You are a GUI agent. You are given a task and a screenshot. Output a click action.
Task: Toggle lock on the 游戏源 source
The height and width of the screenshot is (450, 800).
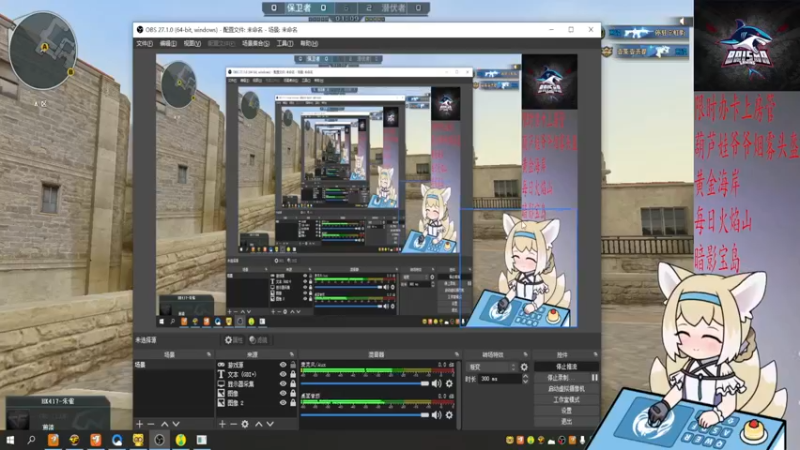point(293,365)
